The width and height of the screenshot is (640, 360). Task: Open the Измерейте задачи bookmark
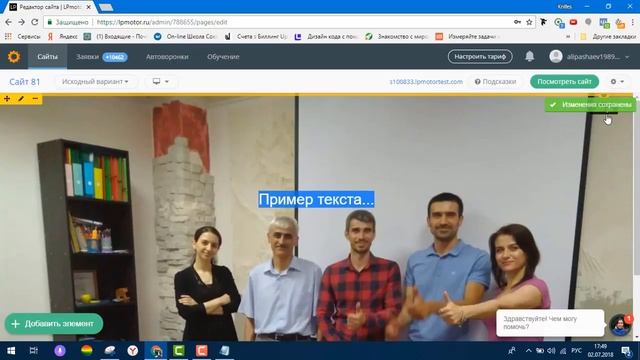pos(468,37)
